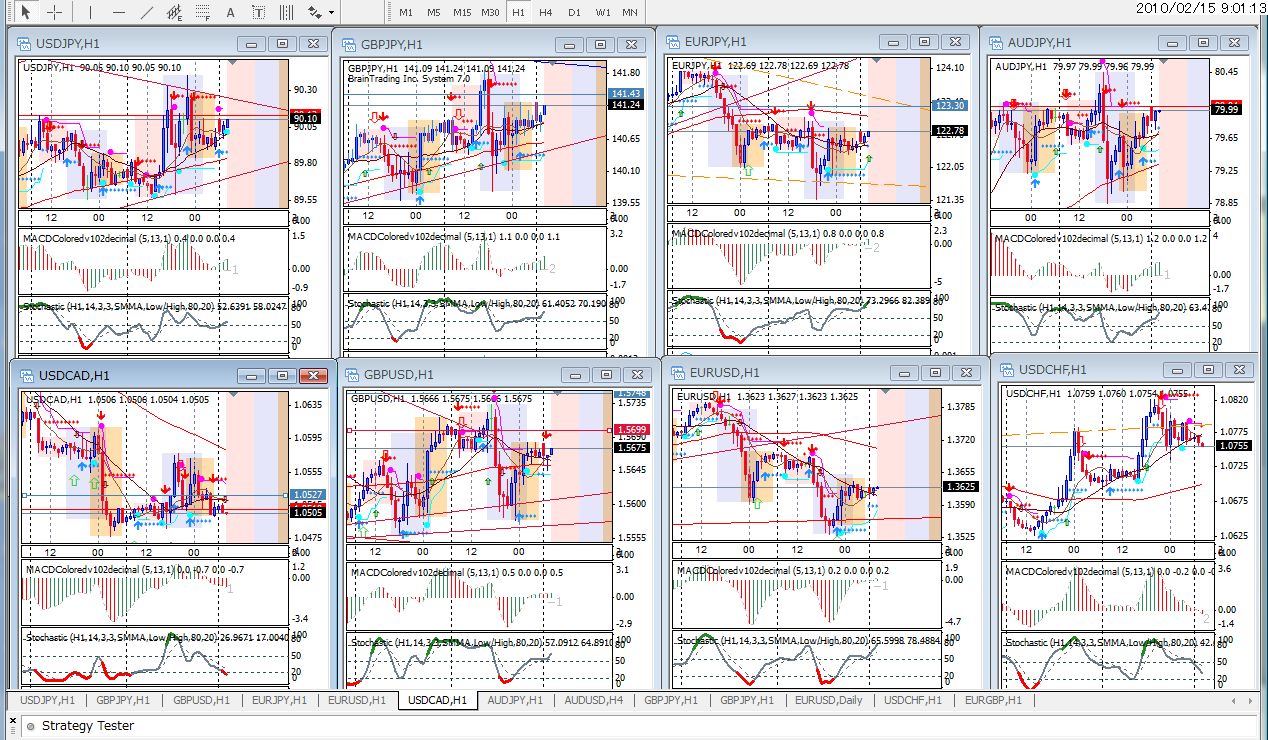The image size is (1268, 740).
Task: Click the Strategy Tester panel label
Action: 88,726
